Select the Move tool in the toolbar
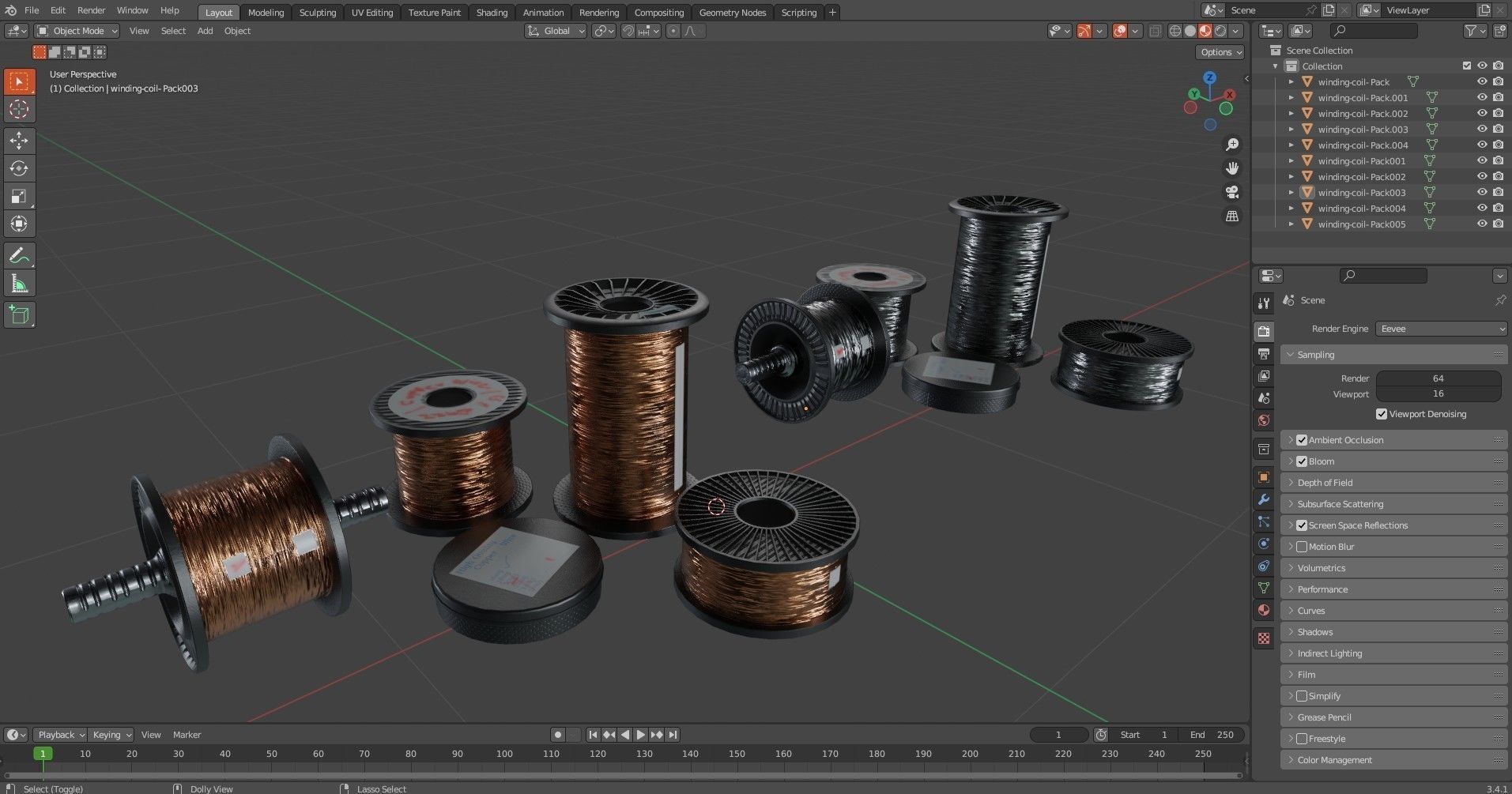 (x=19, y=141)
